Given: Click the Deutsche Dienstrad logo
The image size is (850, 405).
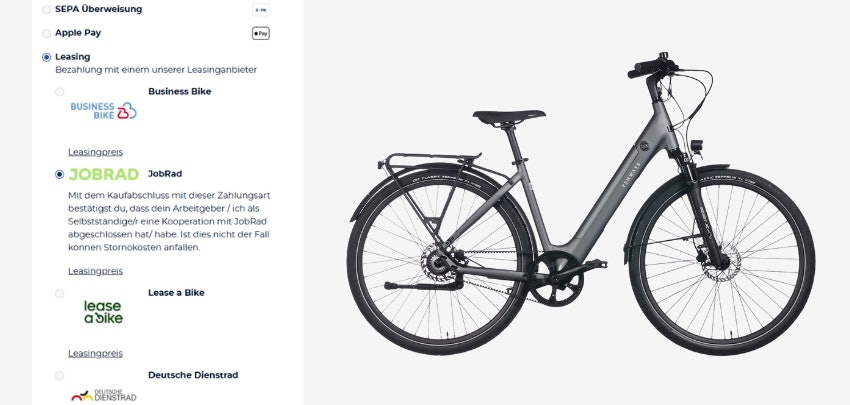Looking at the screenshot, I should pyautogui.click(x=103, y=395).
